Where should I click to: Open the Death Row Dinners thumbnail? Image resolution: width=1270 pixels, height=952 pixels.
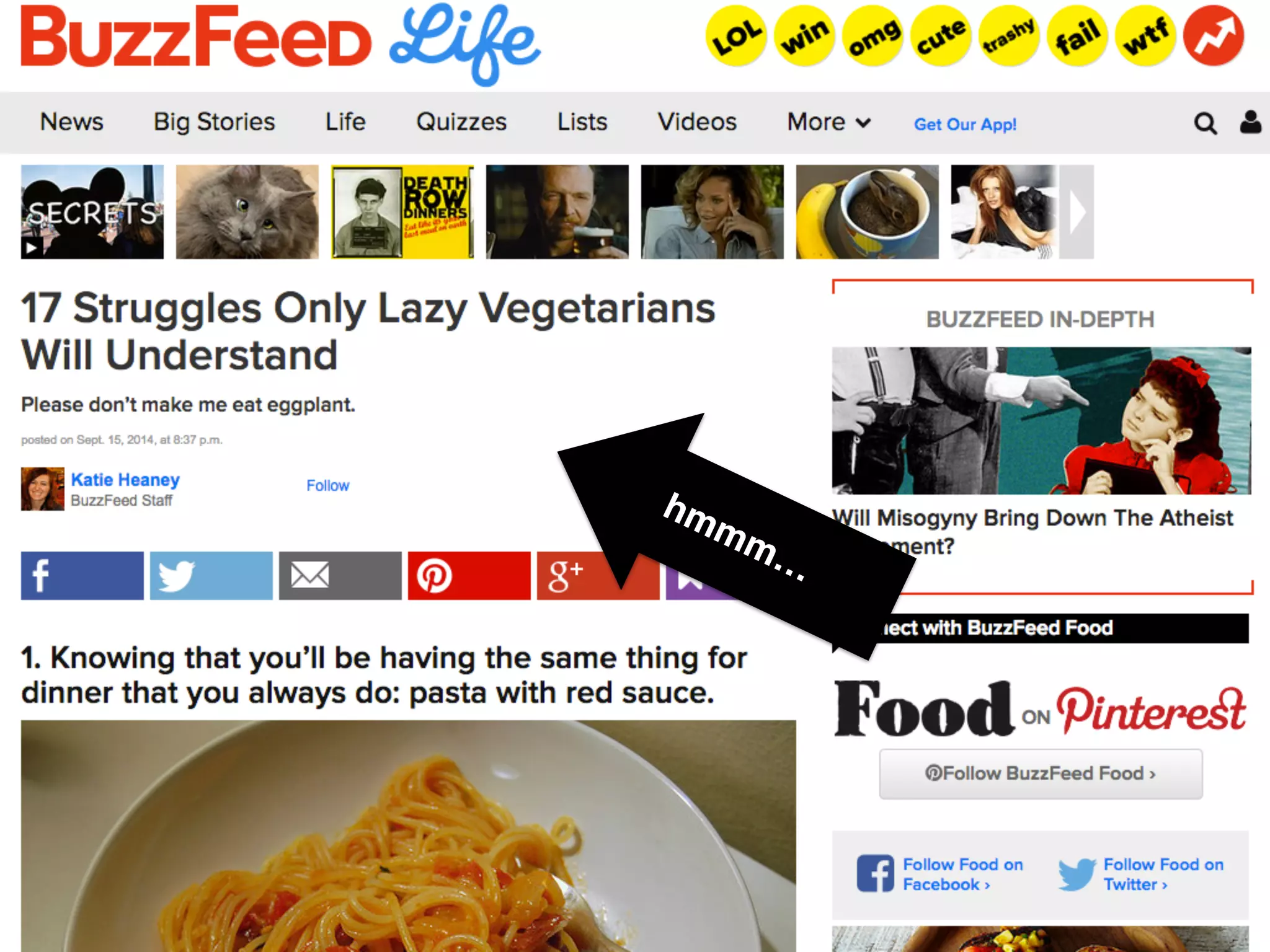click(402, 212)
